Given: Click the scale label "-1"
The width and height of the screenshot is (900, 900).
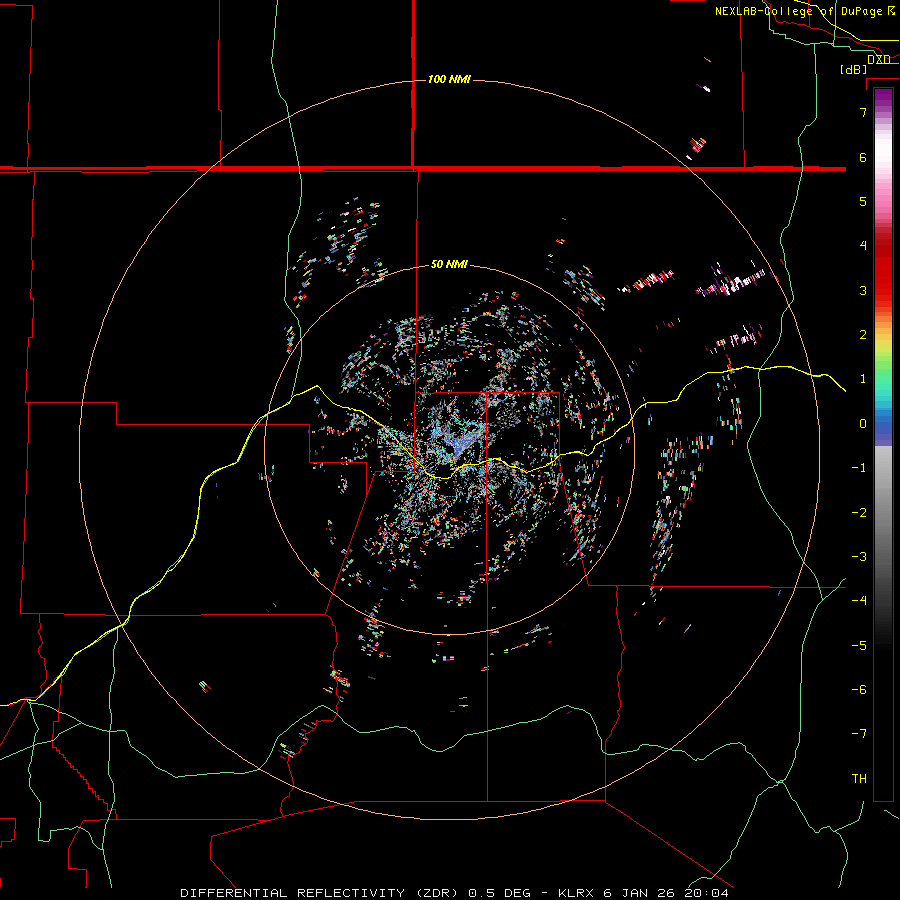Looking at the screenshot, I should coord(859,468).
